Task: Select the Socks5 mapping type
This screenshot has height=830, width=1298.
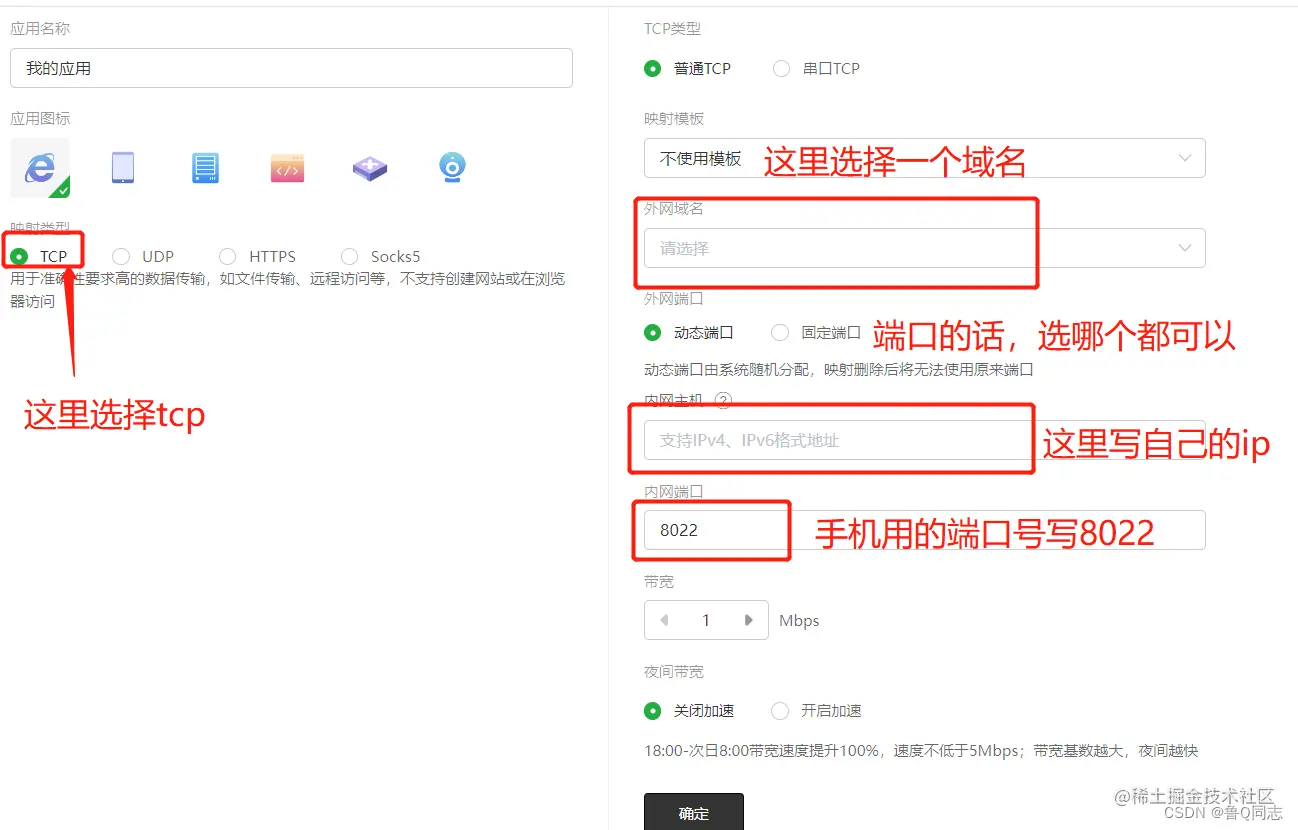Action: [x=349, y=256]
